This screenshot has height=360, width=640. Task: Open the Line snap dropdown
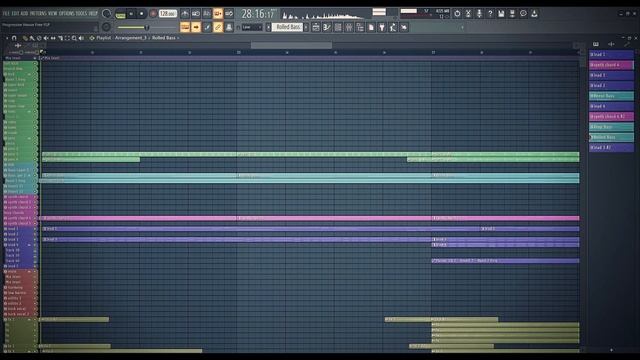coord(252,27)
